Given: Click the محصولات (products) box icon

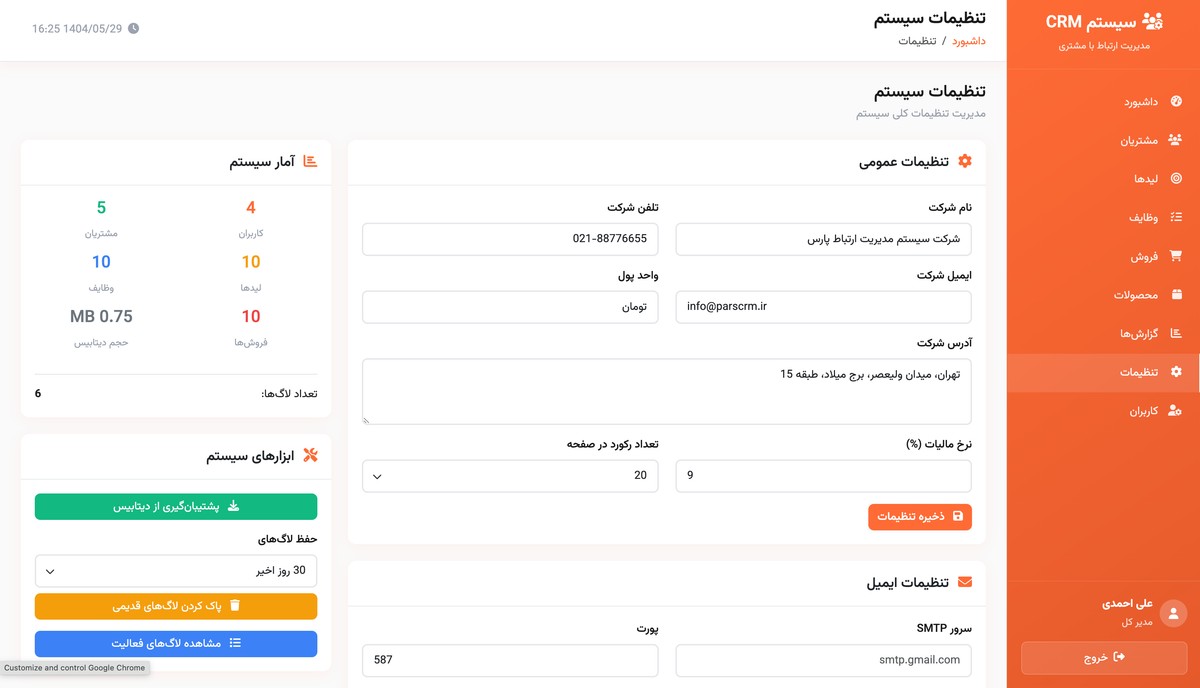Looking at the screenshot, I should click(x=1177, y=295).
